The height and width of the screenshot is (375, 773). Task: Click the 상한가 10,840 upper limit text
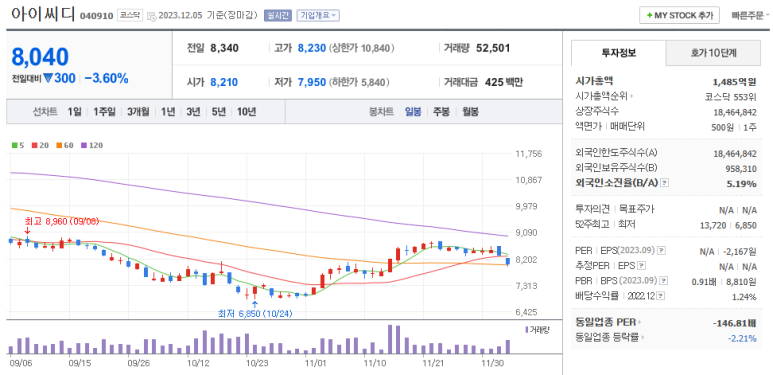361,48
